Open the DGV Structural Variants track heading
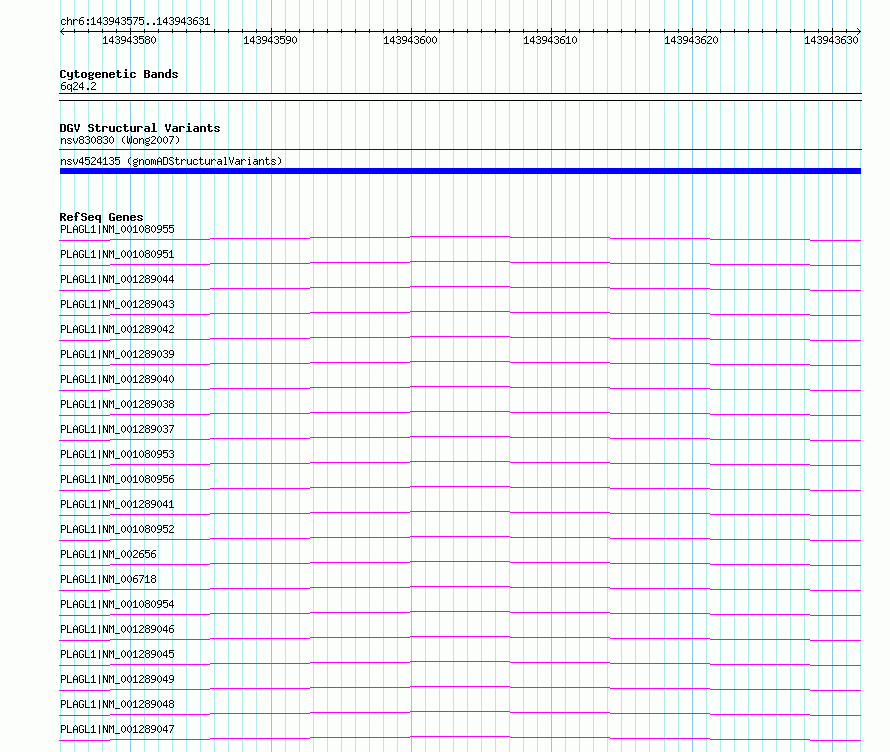The height and width of the screenshot is (752, 890). point(140,128)
